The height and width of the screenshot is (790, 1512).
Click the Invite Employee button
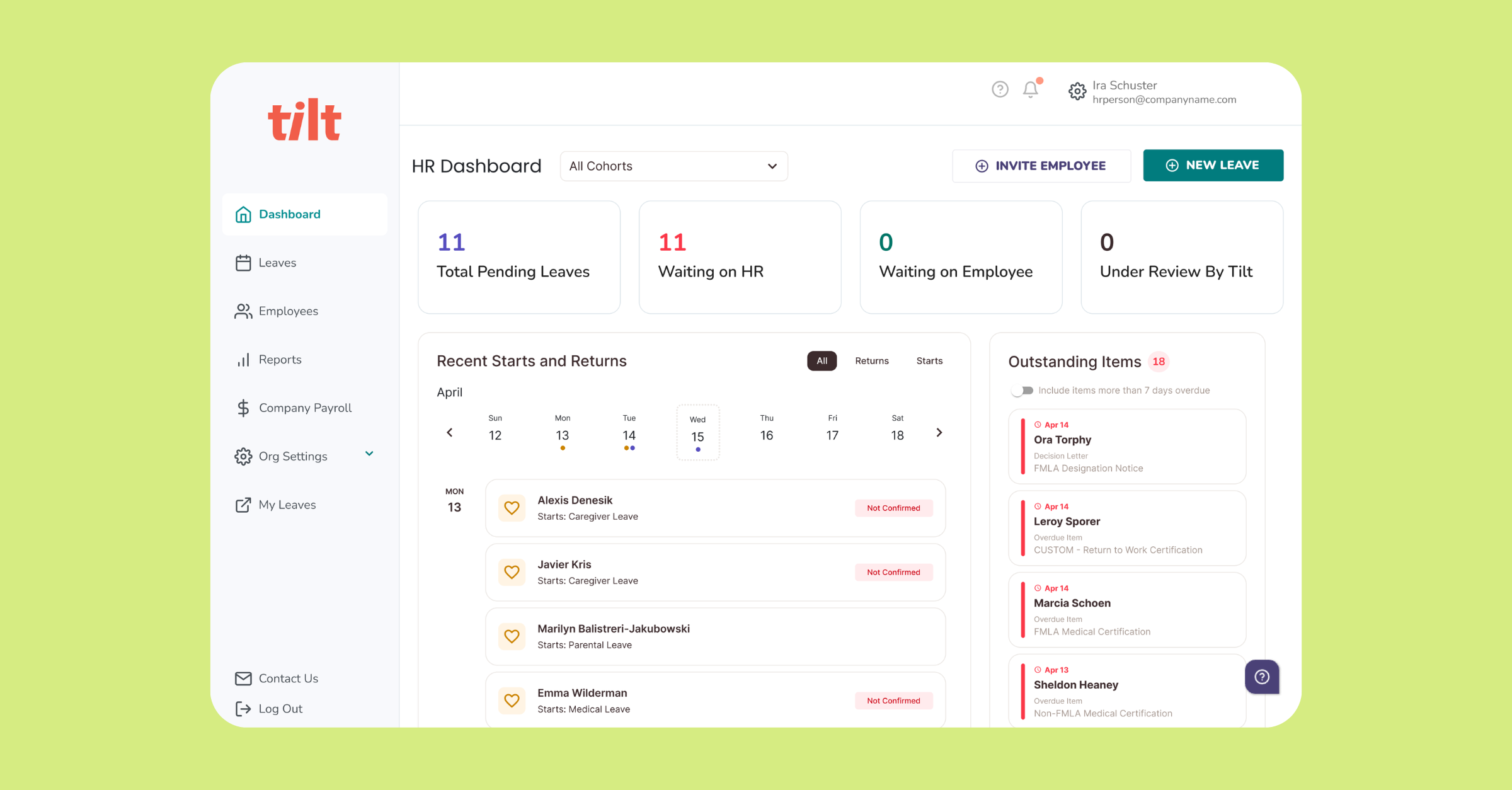click(x=1041, y=166)
